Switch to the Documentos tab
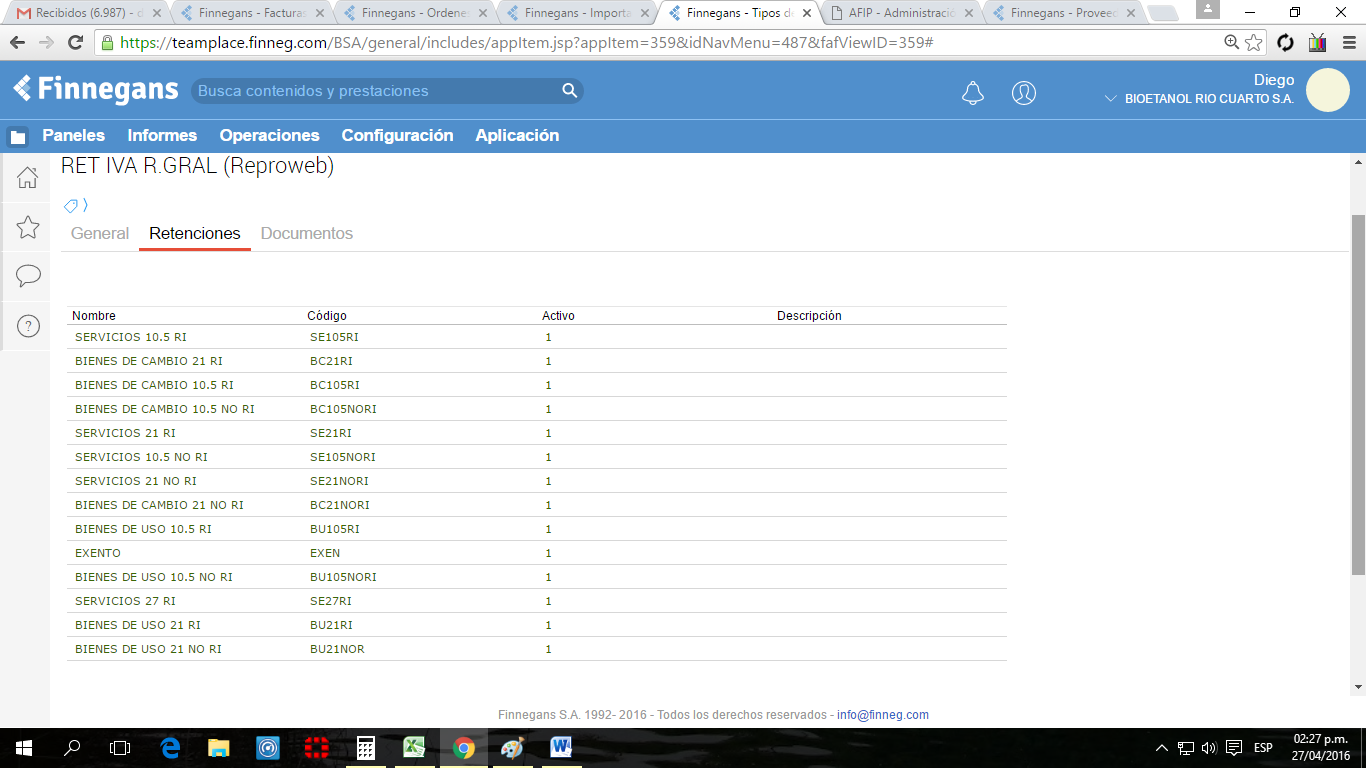Image resolution: width=1366 pixels, height=768 pixels. (307, 234)
